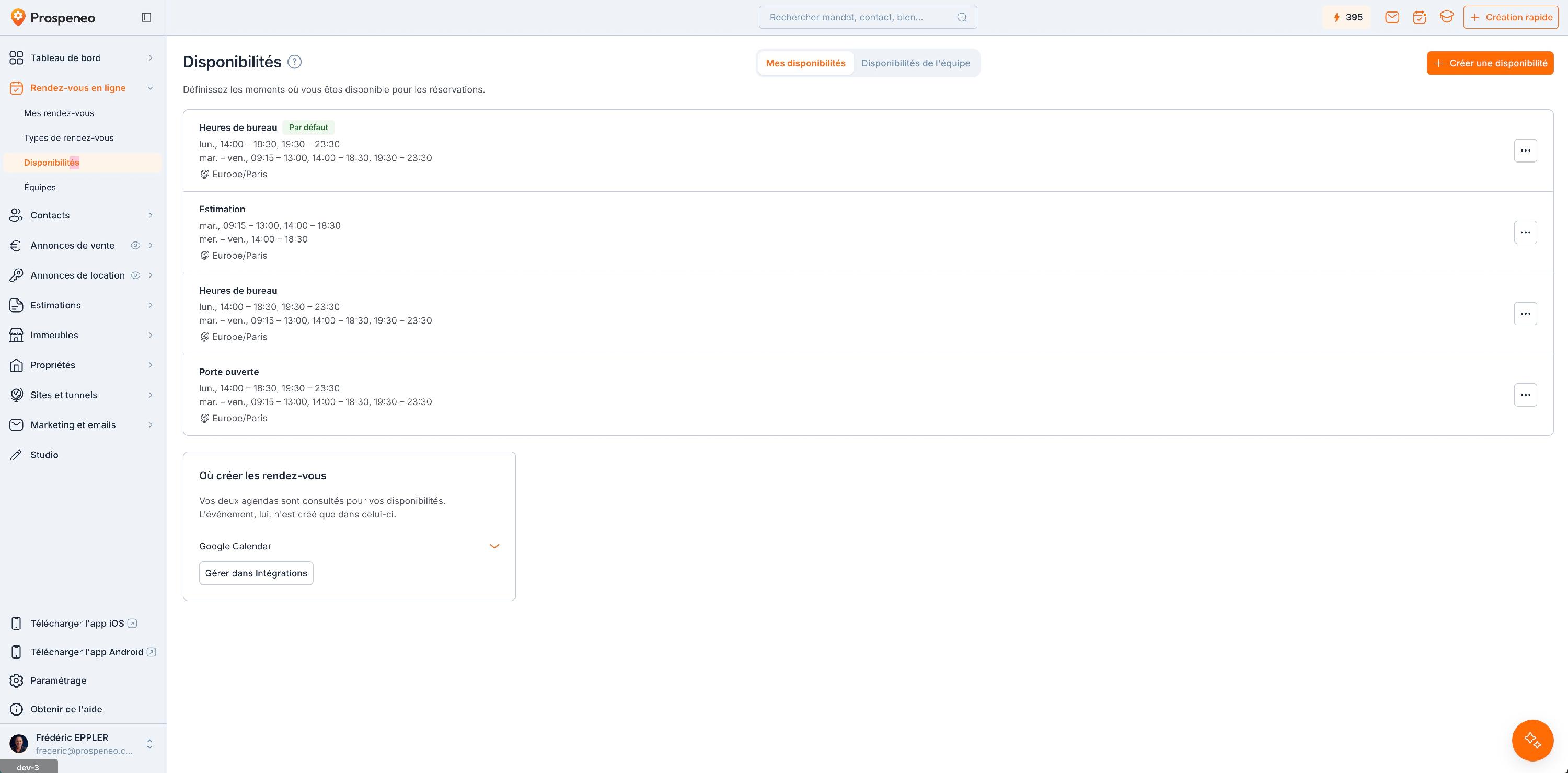Viewport: 1568px width, 773px height.
Task: Open Télécharger l'app iOS link
Action: (x=84, y=624)
